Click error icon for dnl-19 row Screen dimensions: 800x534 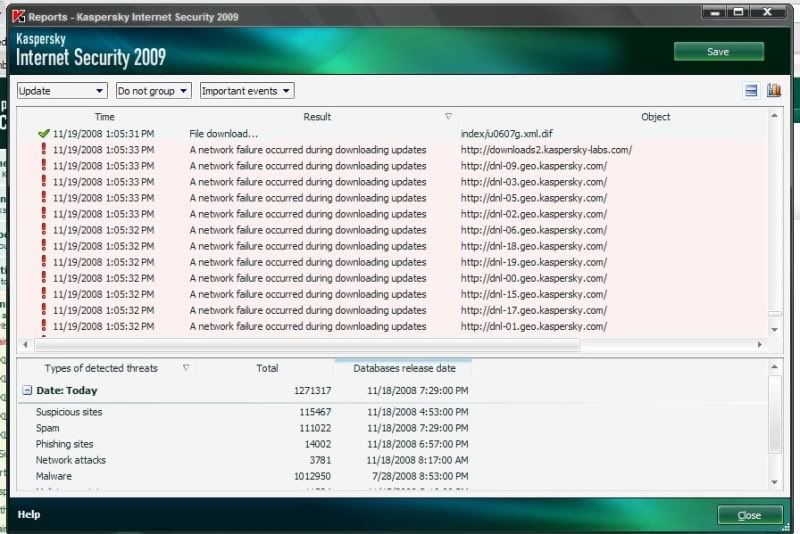(44, 262)
